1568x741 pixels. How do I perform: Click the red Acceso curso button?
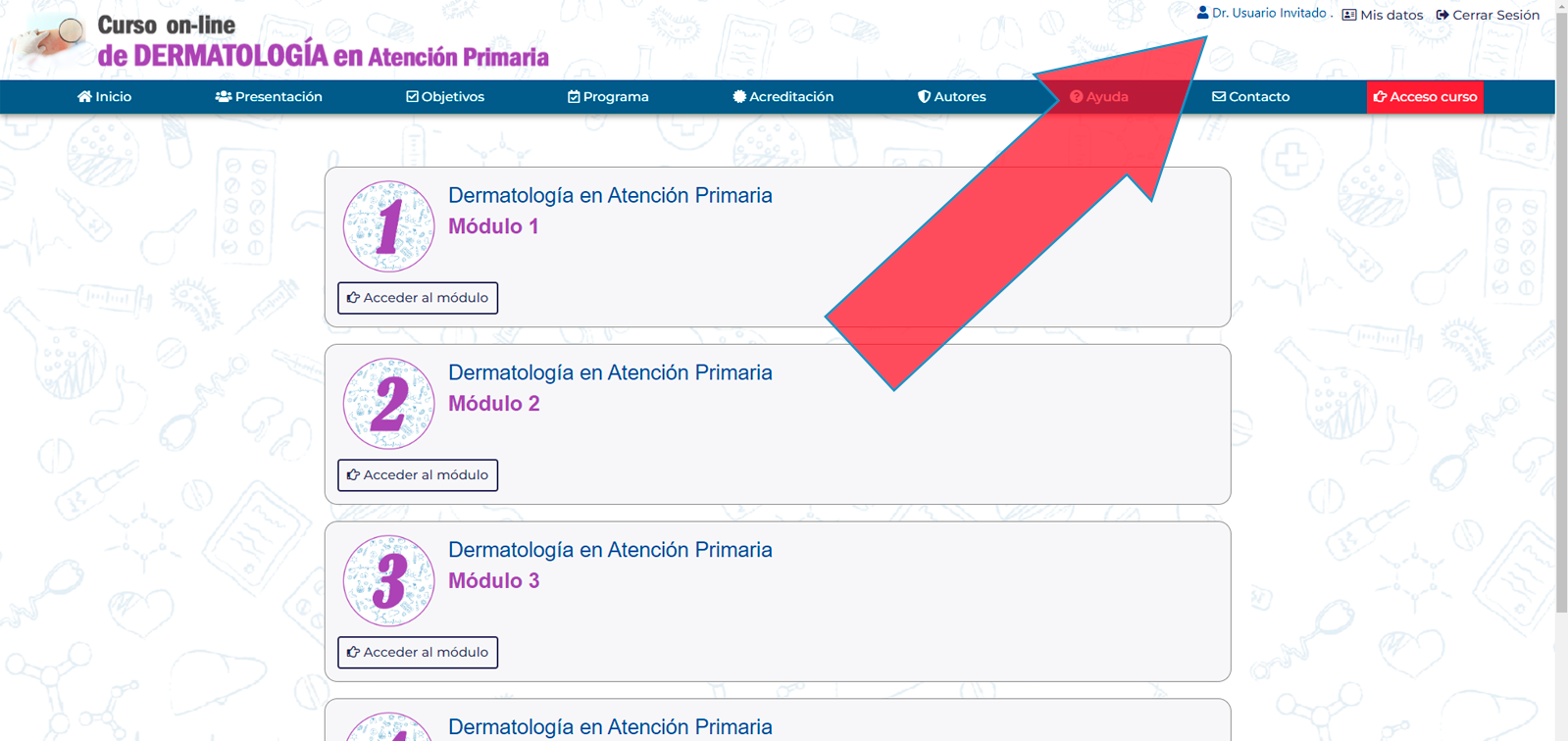[1425, 97]
